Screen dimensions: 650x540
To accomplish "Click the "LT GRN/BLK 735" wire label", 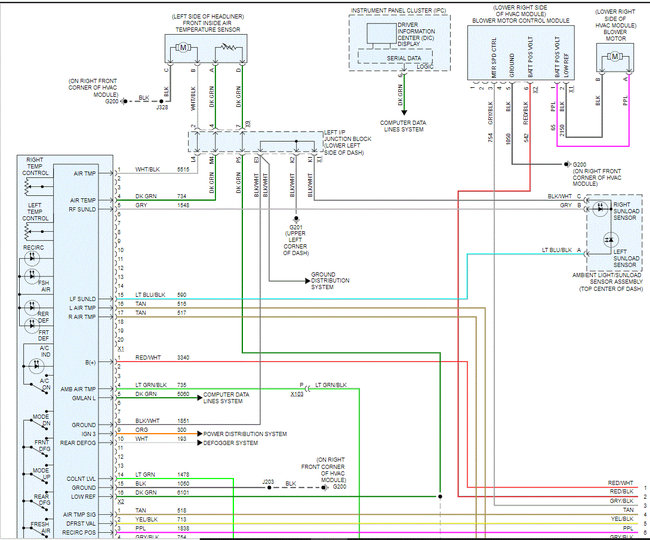I will (x=161, y=385).
